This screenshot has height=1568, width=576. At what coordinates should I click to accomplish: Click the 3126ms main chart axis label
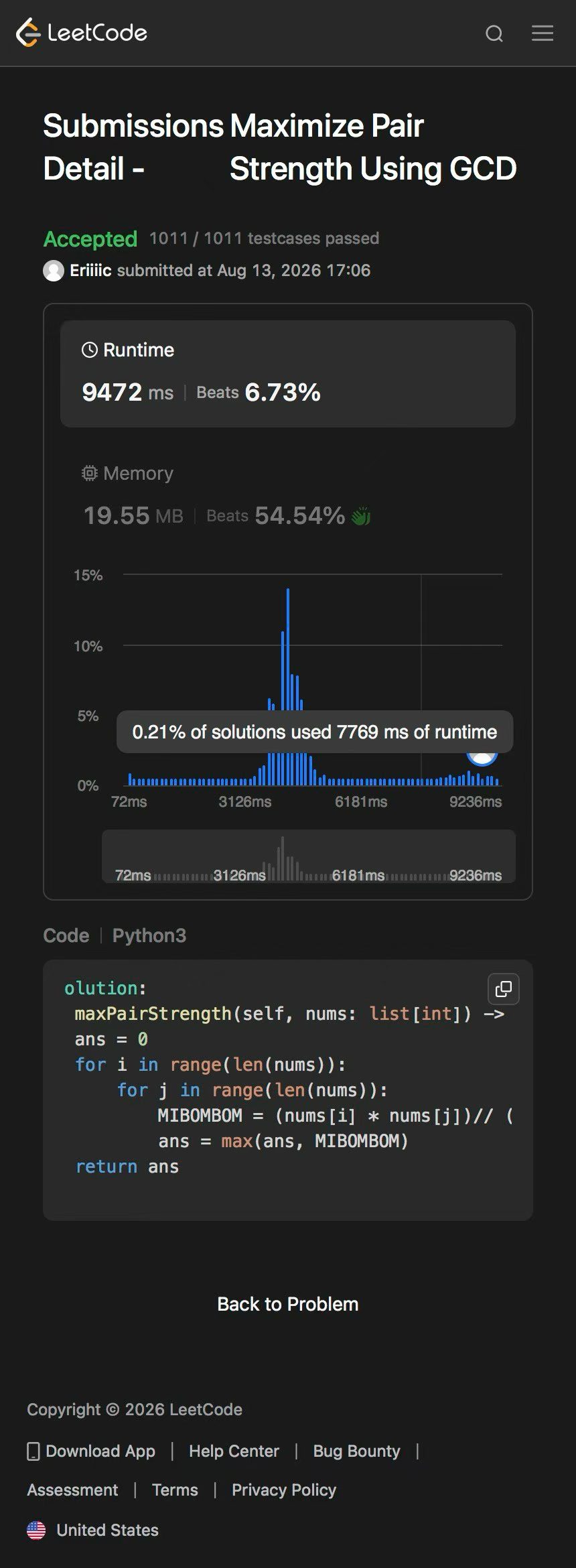tap(245, 801)
